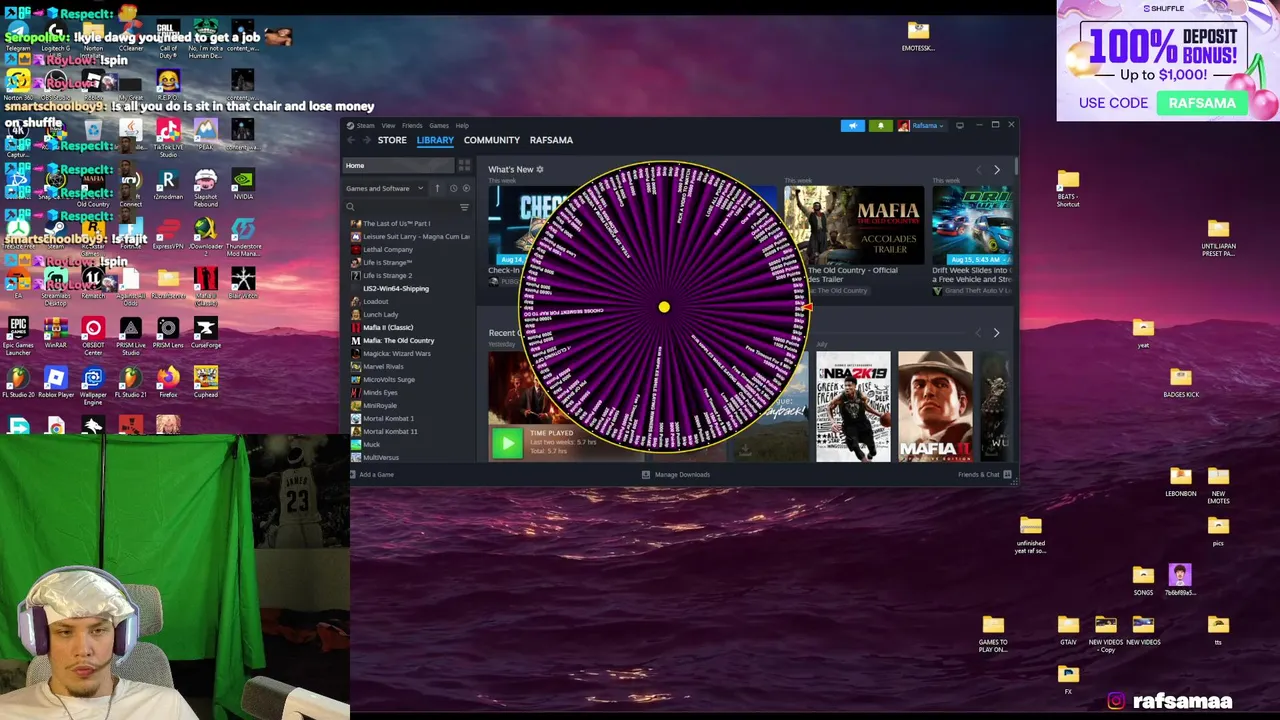Click the library sort ascending arrow
Screen dimensions: 1280x720
437,188
